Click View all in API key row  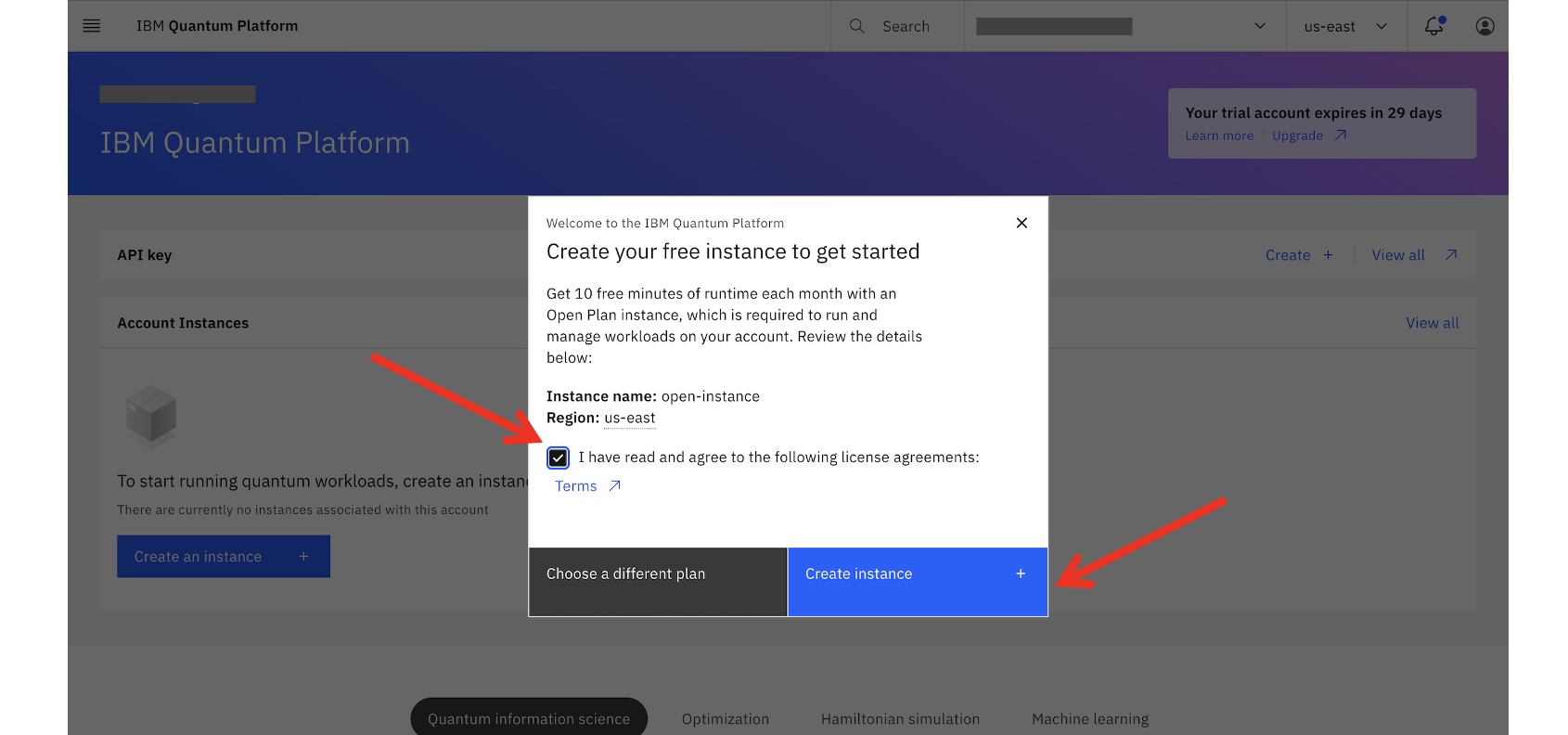click(1398, 255)
